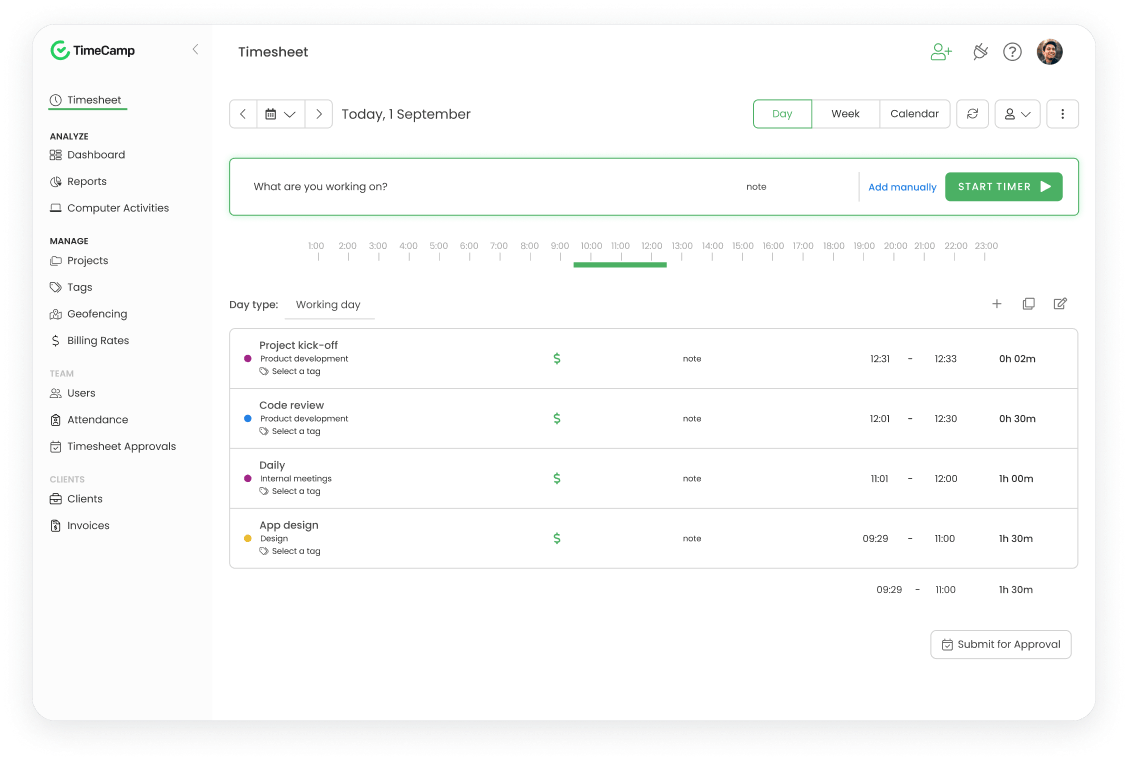Toggle billable status on the Code review entry

click(557, 418)
